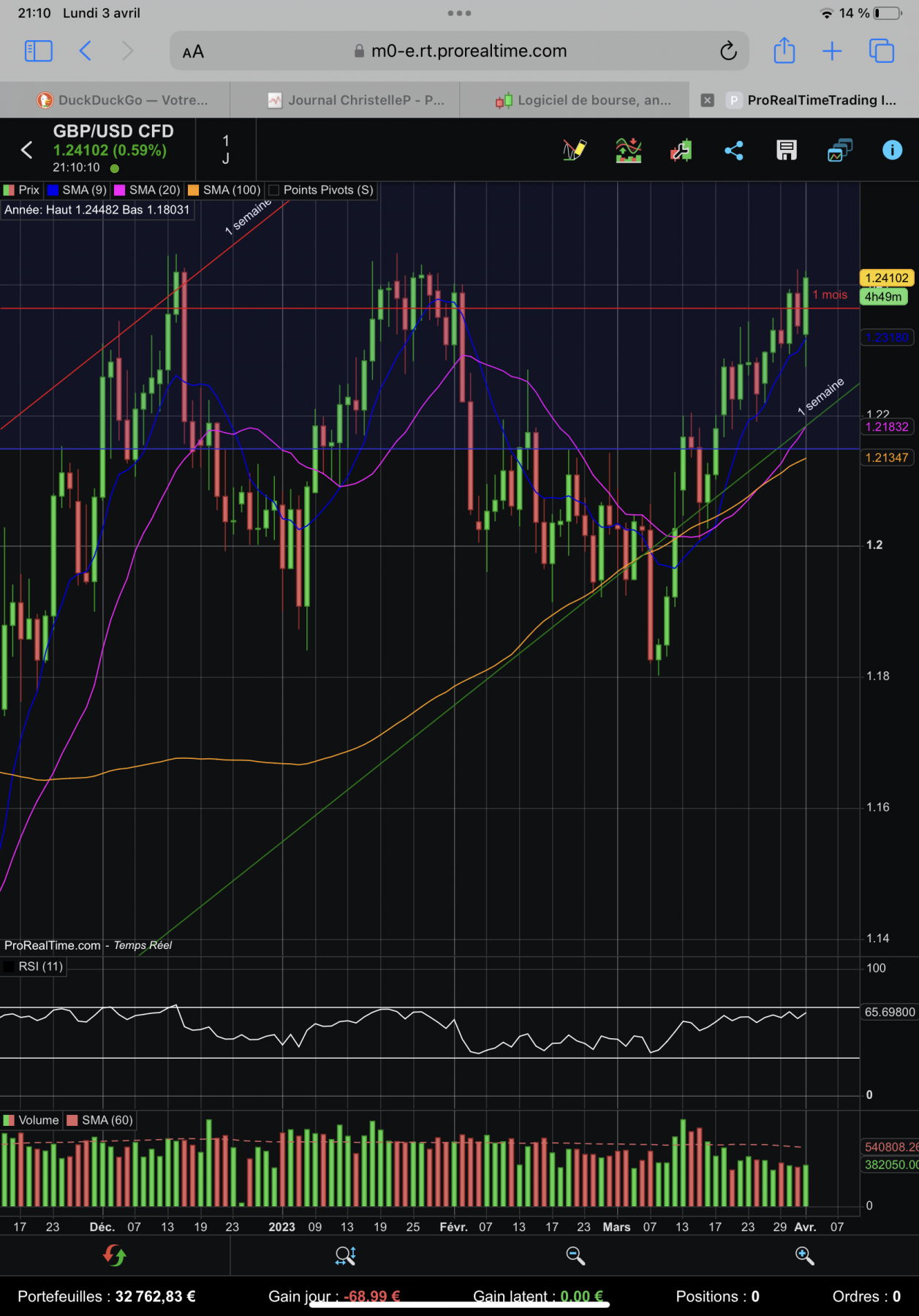Screen dimensions: 919x1316
Task: Save the chart with the floppy disk icon
Action: tap(787, 151)
